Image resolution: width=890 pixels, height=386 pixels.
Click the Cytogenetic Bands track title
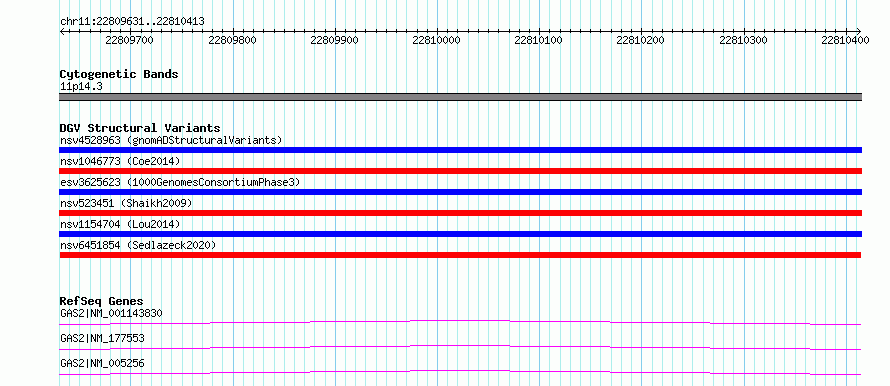[x=119, y=74]
